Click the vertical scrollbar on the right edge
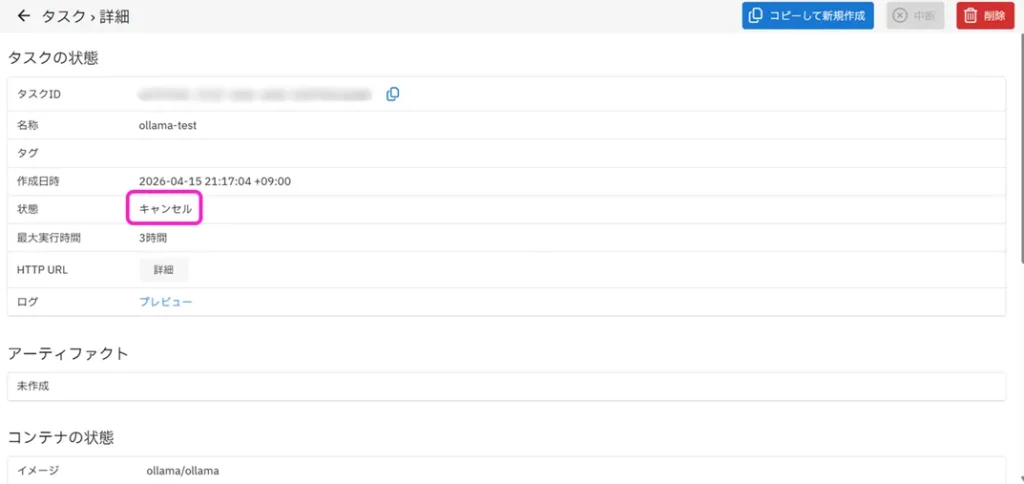 pyautogui.click(x=1020, y=150)
